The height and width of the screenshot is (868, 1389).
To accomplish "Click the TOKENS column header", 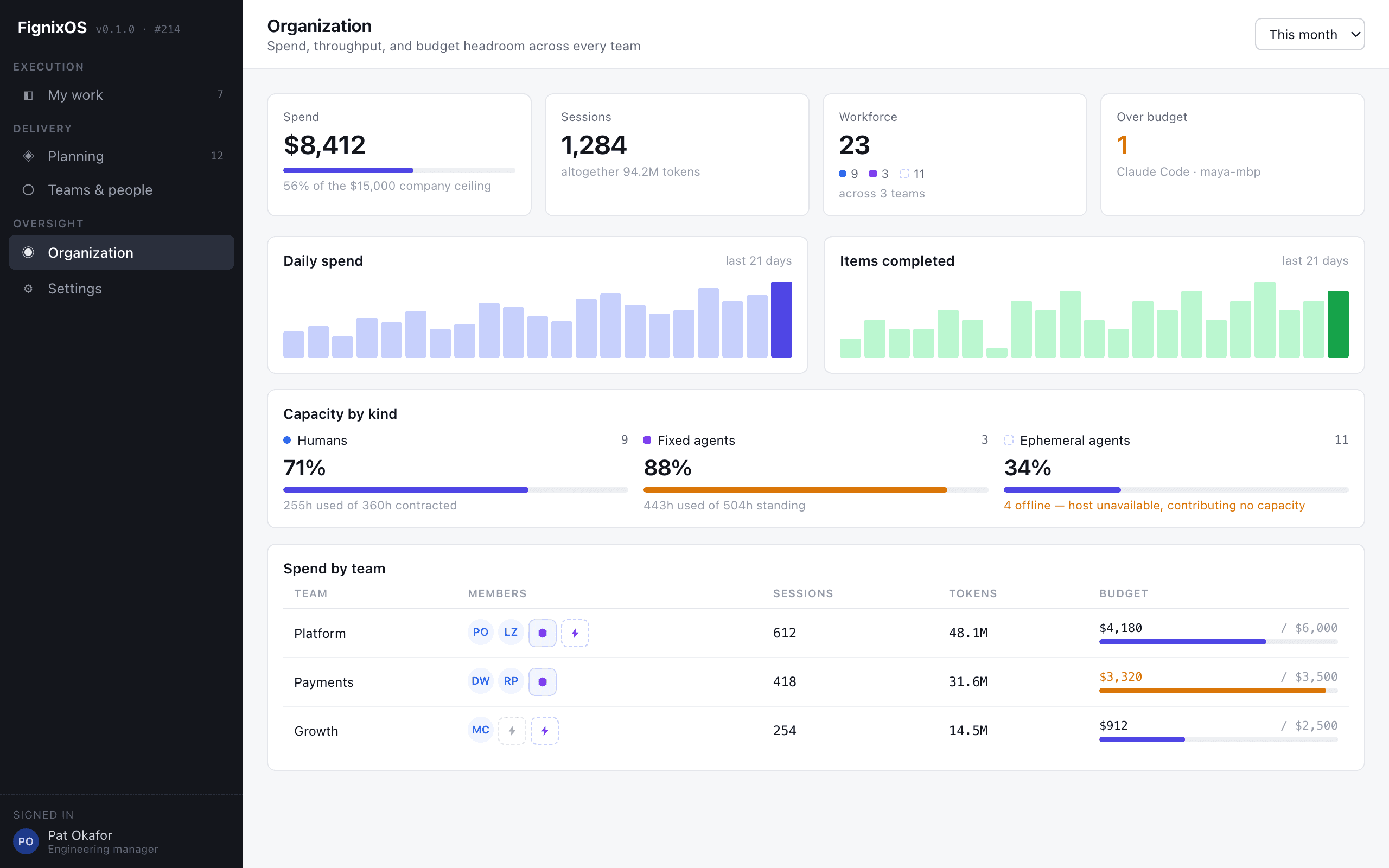I will click(x=973, y=593).
